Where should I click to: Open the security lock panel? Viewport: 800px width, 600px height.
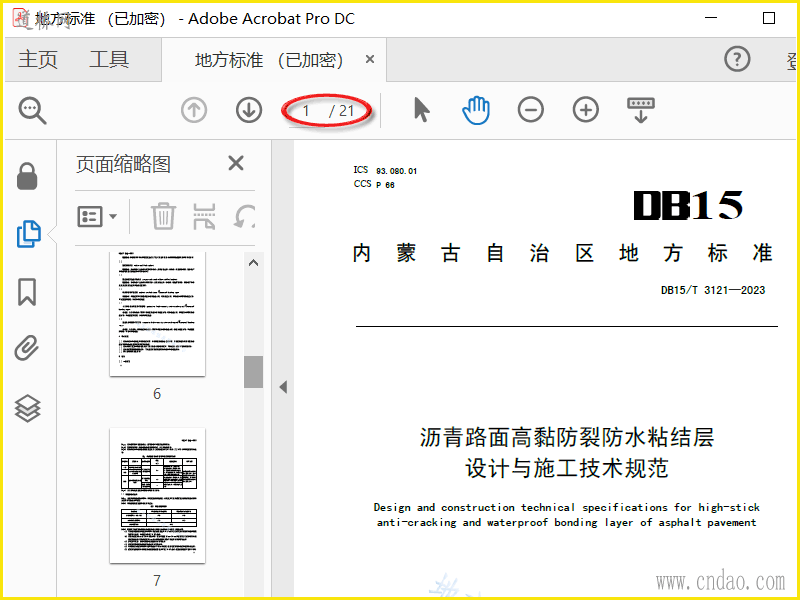pyautogui.click(x=27, y=177)
